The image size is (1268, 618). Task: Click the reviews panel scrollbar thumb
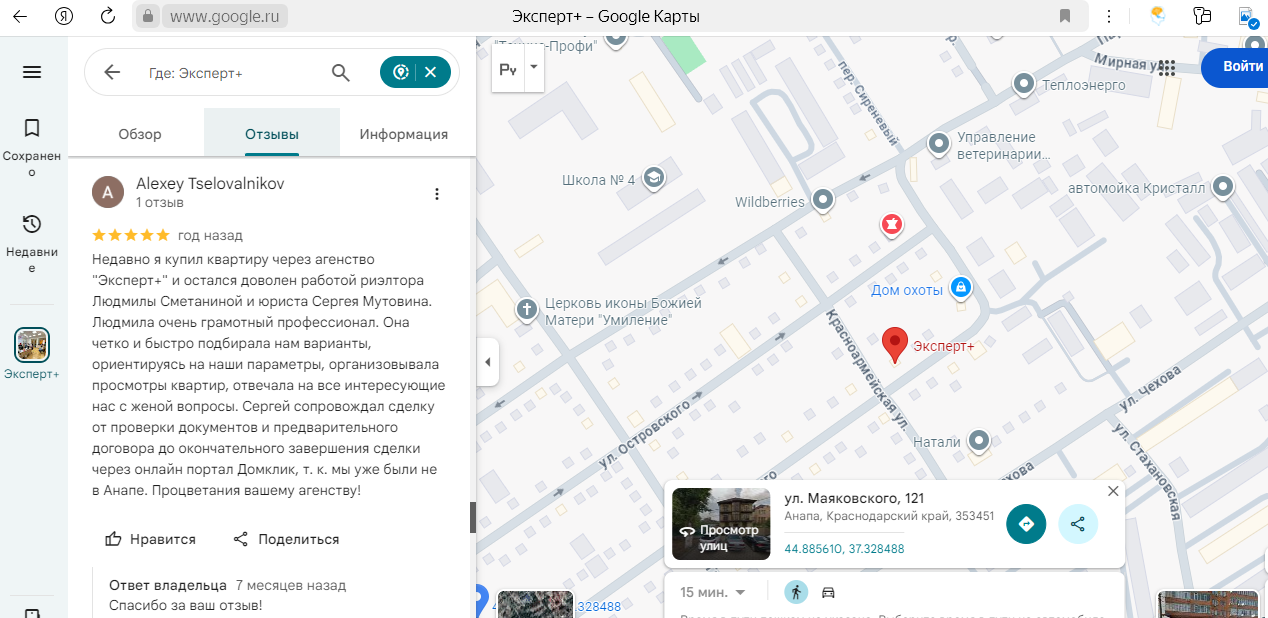coord(473,517)
